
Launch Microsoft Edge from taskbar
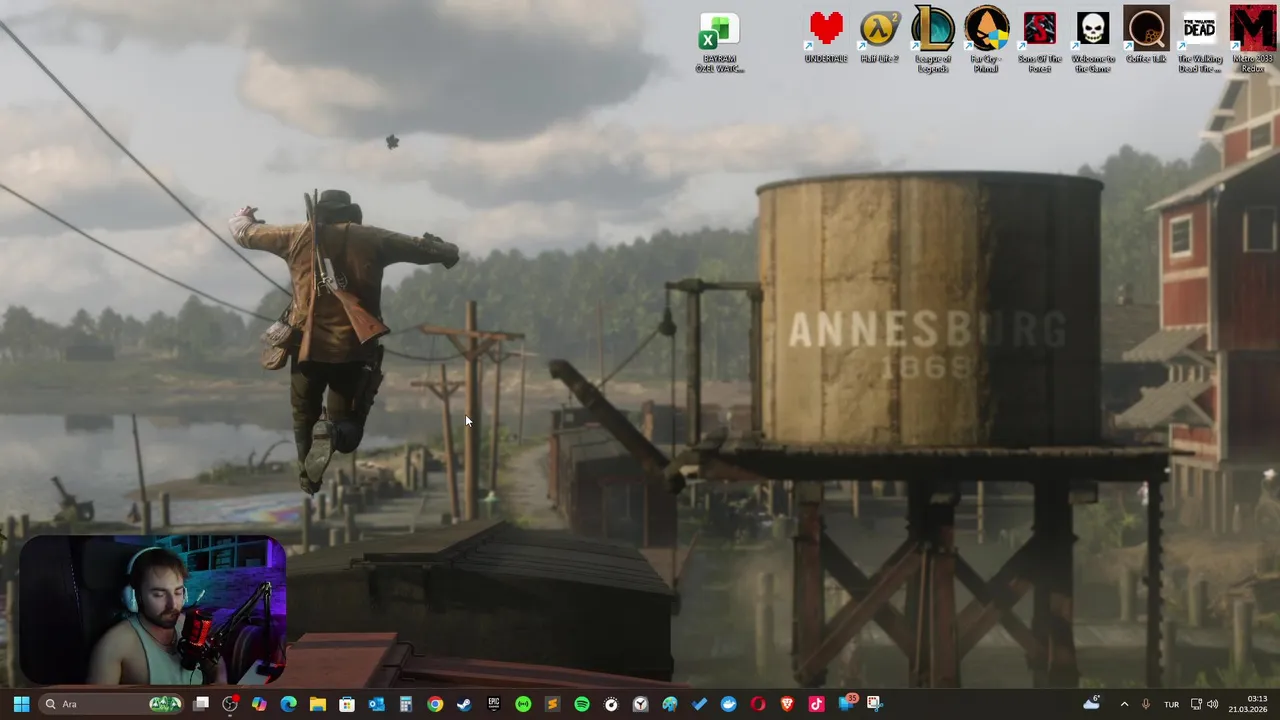click(288, 704)
